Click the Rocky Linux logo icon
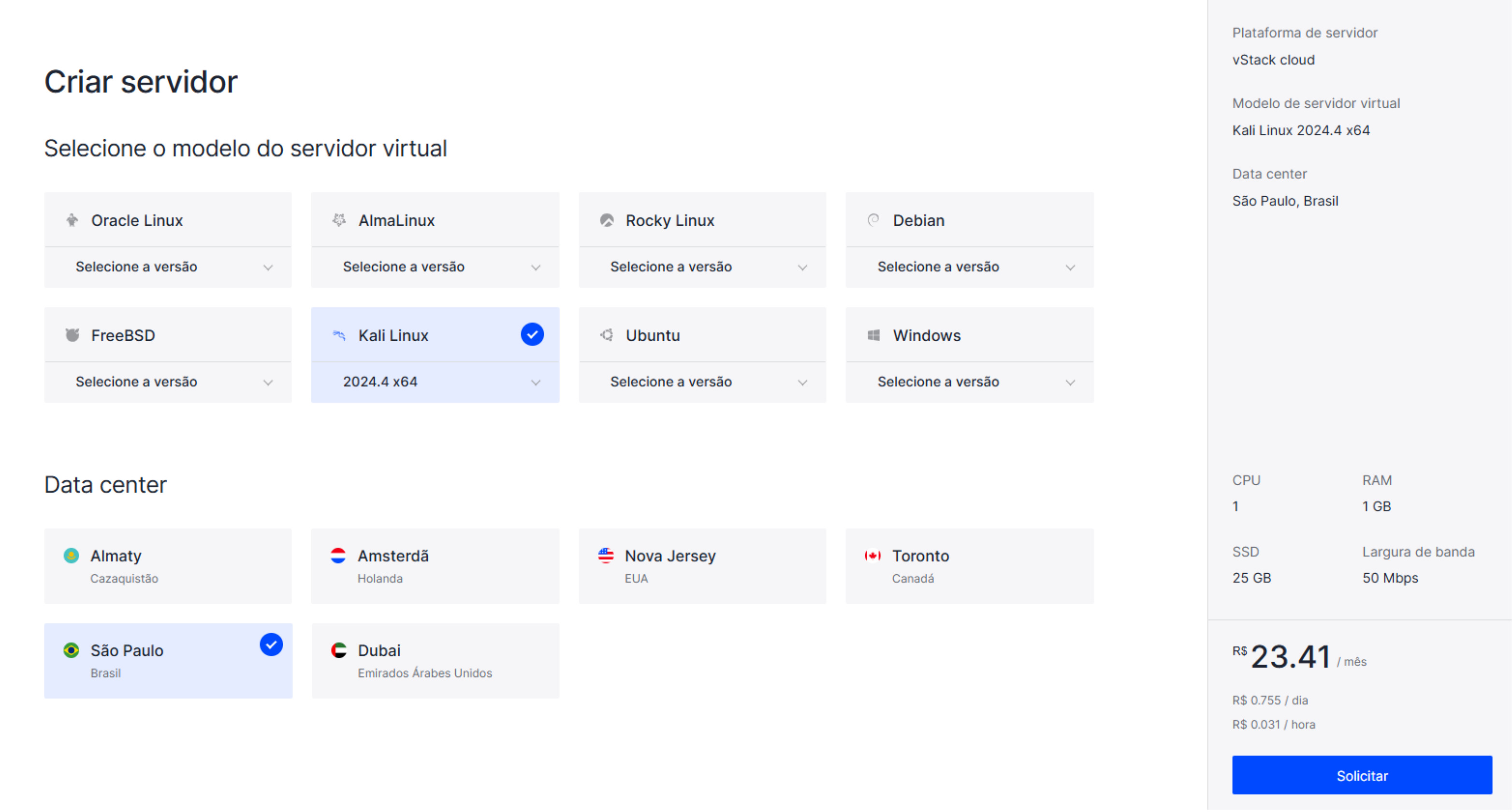This screenshot has width=1512, height=812. pos(606,220)
